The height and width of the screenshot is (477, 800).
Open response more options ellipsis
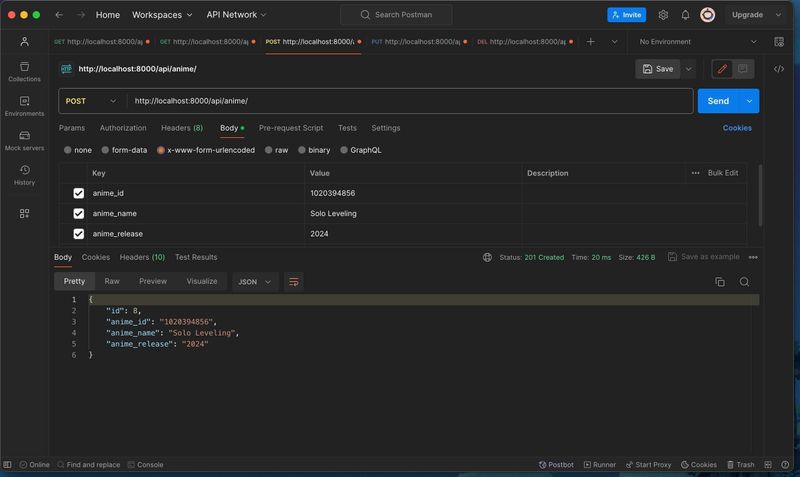click(x=753, y=257)
